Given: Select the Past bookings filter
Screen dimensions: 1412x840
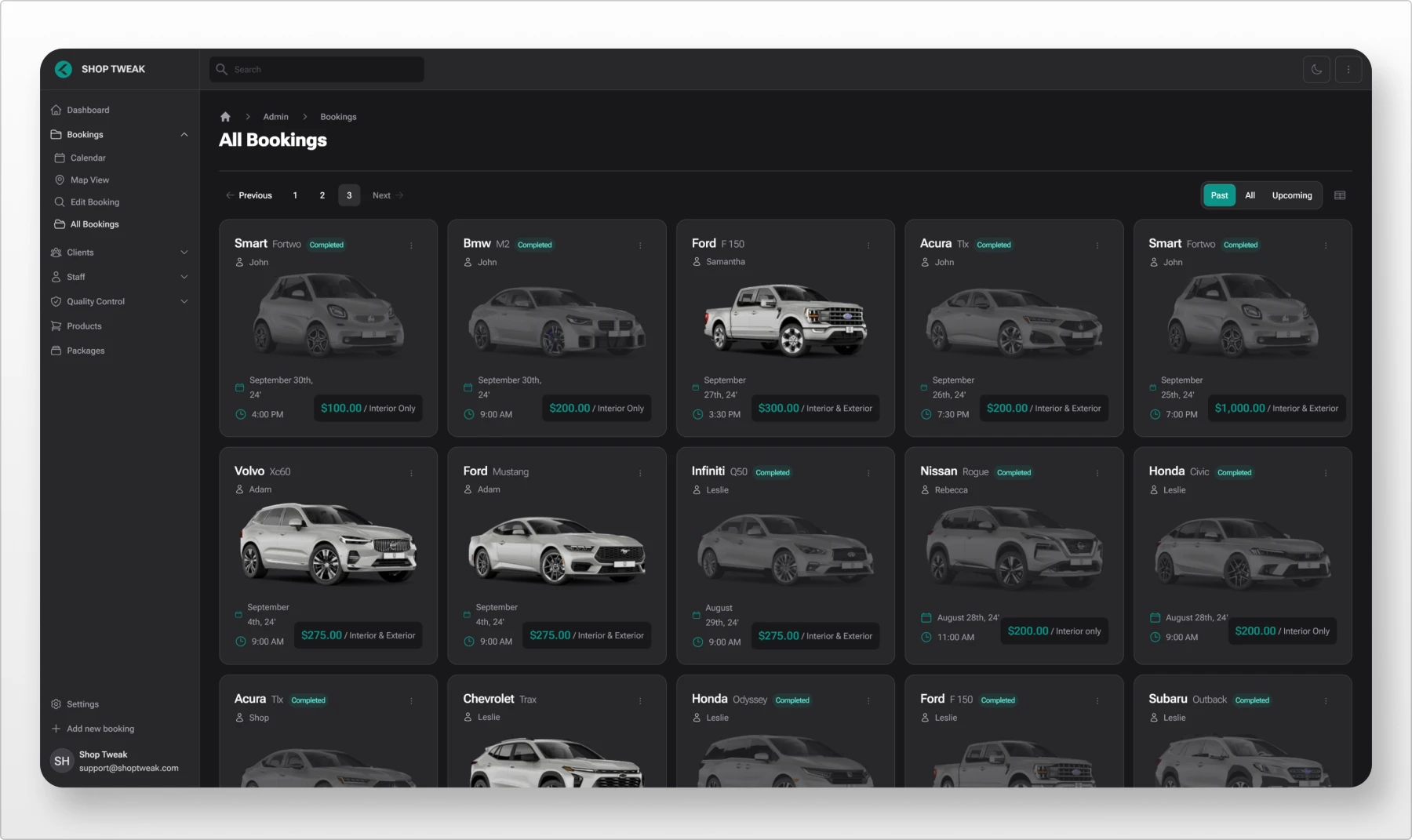Looking at the screenshot, I should tap(1219, 195).
